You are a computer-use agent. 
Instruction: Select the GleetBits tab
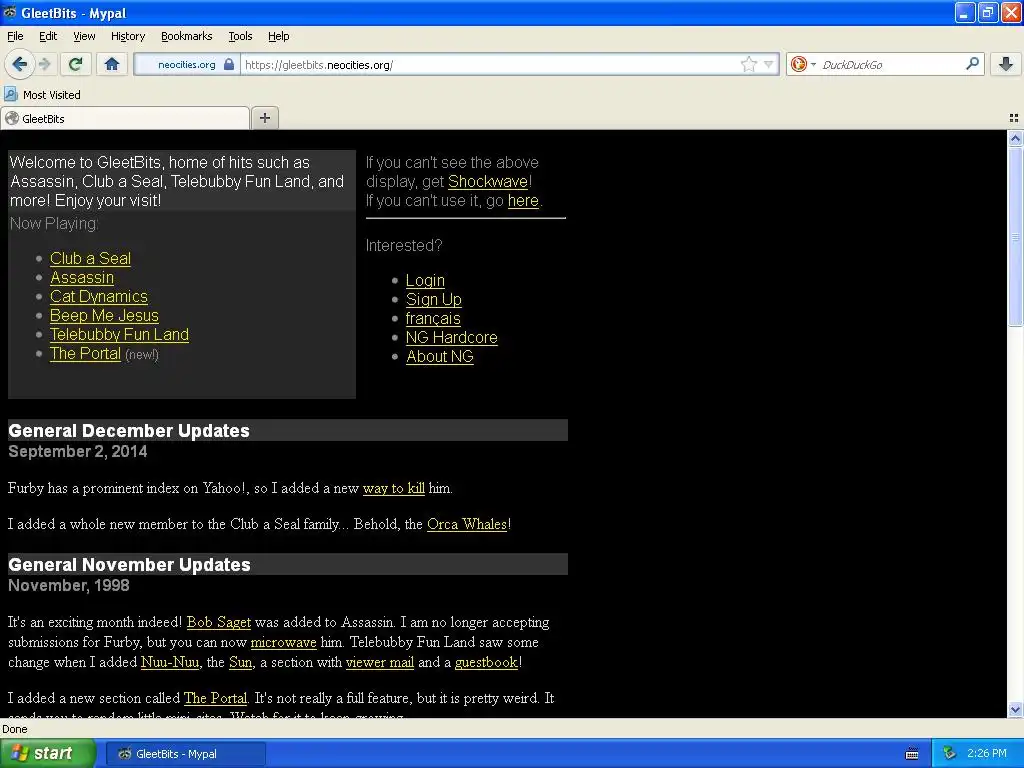coord(125,118)
